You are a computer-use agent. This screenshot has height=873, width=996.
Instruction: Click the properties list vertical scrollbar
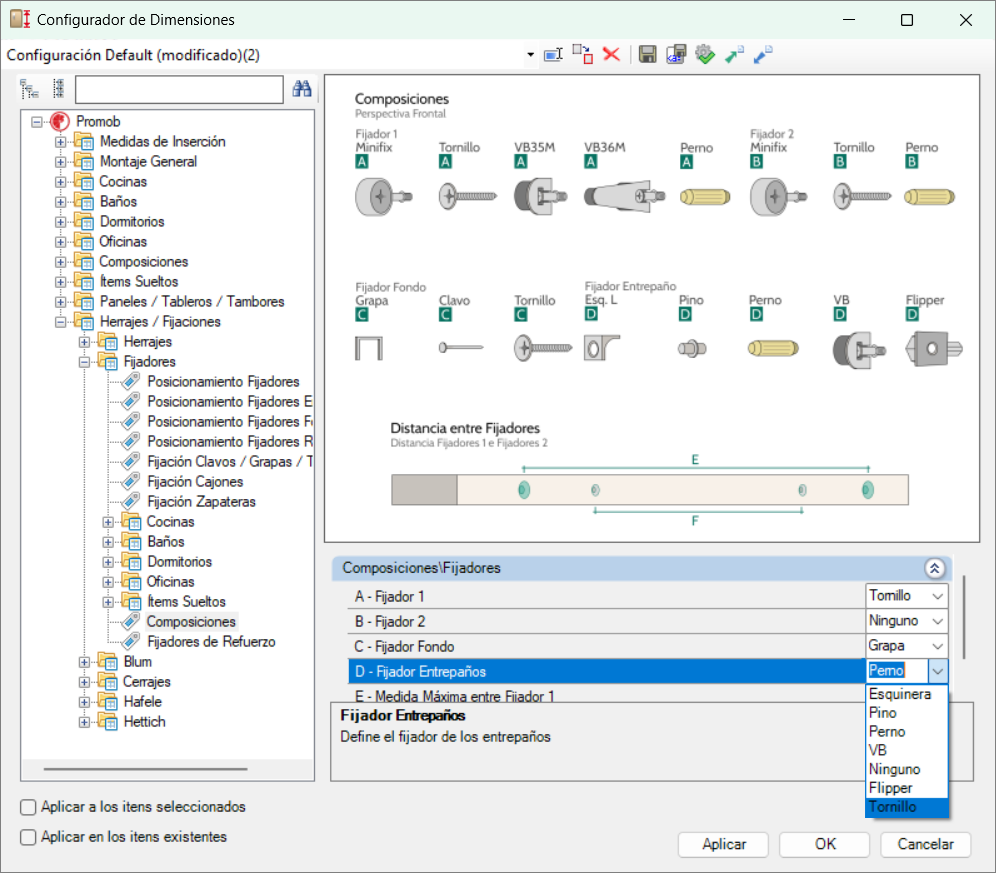964,618
